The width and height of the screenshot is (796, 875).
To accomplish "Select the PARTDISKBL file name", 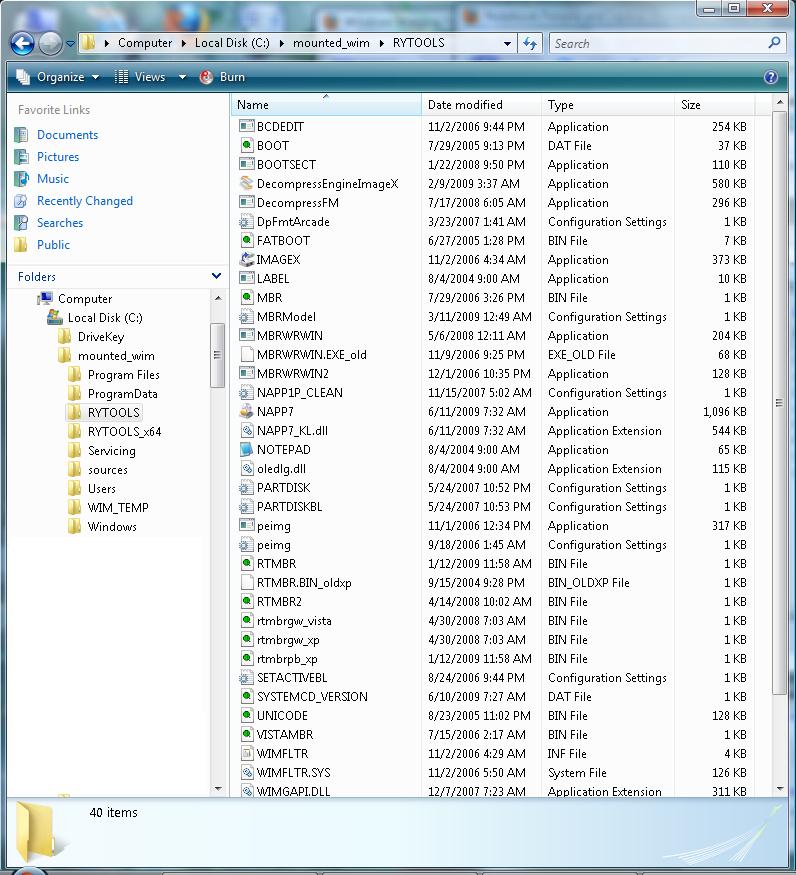I will click(289, 506).
